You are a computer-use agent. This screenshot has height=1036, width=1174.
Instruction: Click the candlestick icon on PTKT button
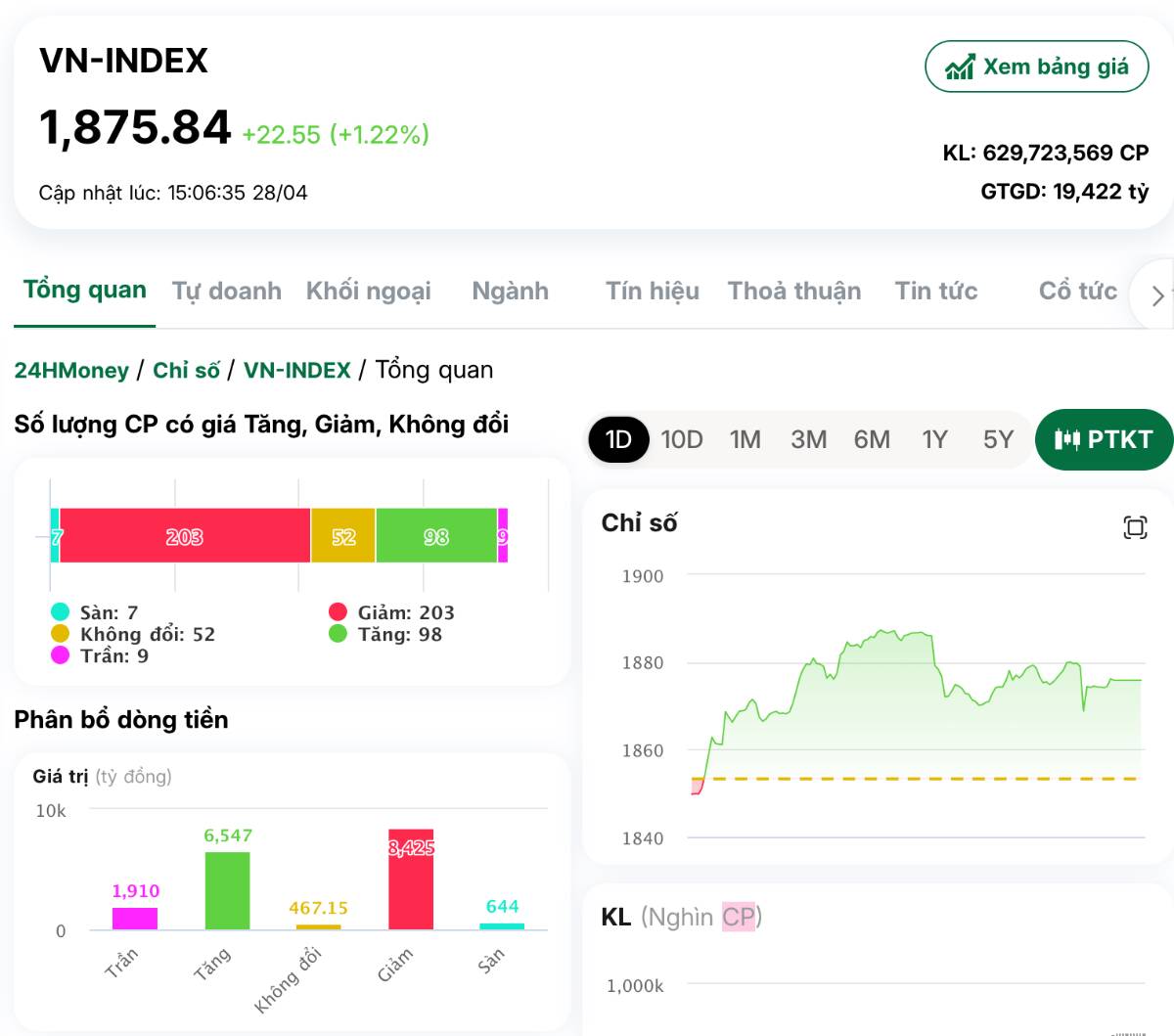1066,440
